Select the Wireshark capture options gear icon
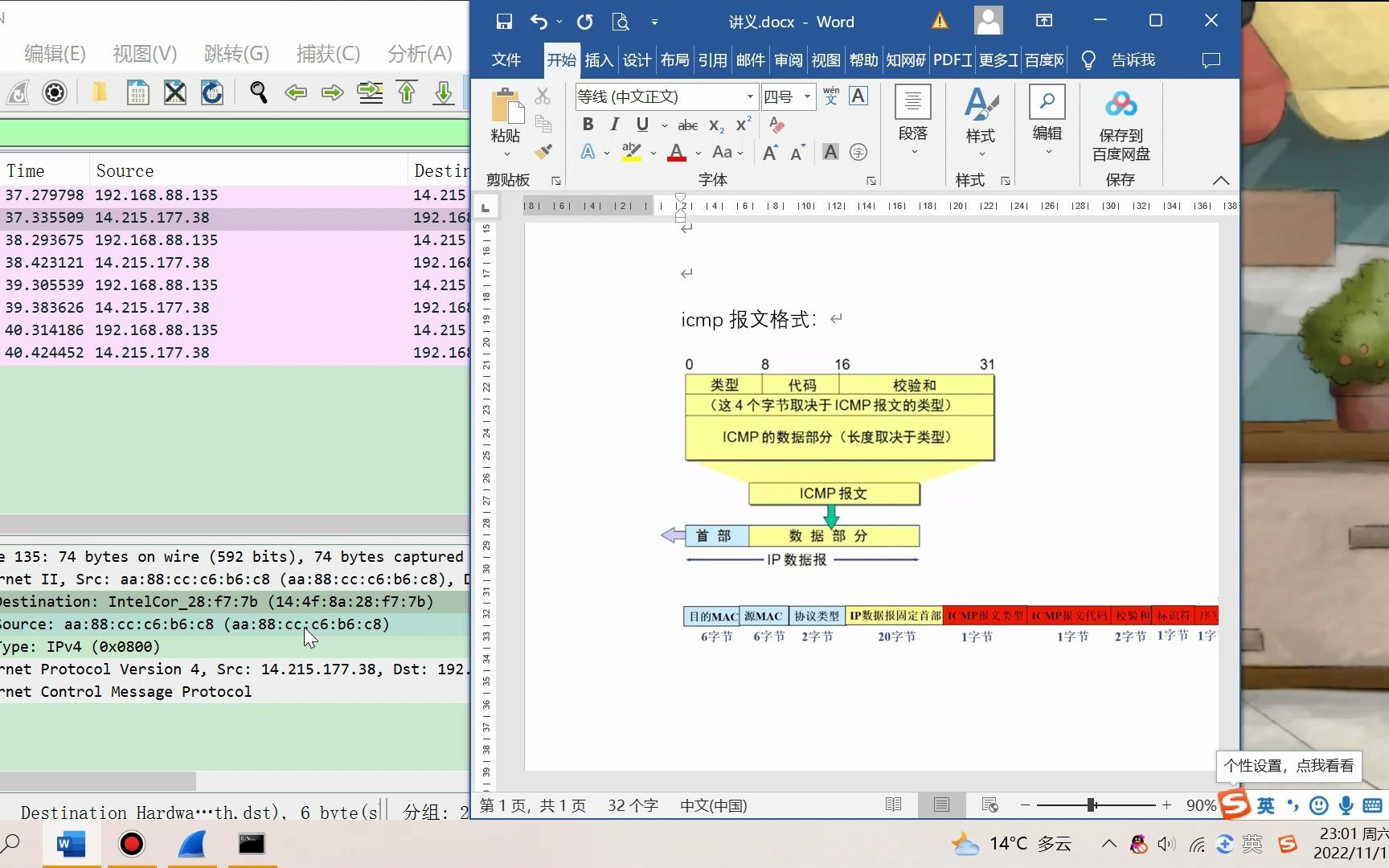Screen dimensions: 1389x868 pos(54,92)
